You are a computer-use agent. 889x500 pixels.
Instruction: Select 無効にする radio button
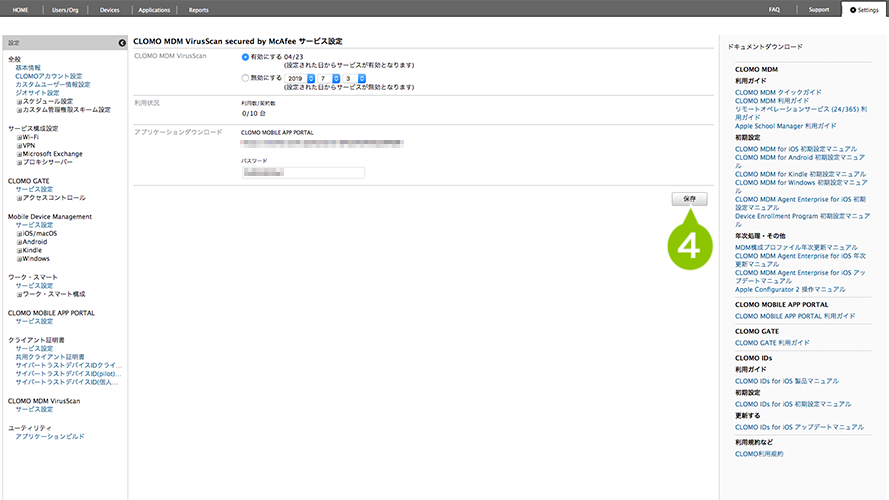[x=245, y=78]
